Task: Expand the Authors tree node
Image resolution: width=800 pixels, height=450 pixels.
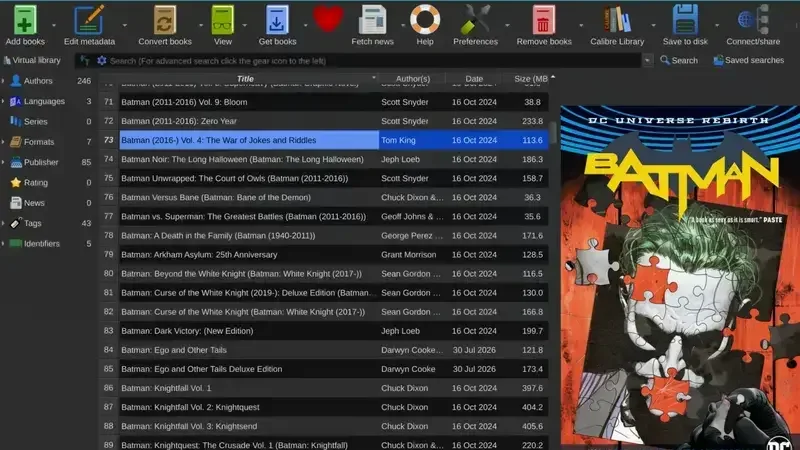Action: click(3, 81)
